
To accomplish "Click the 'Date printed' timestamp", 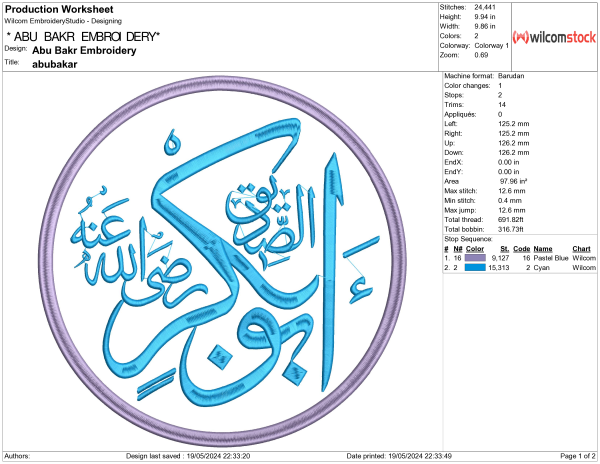I will click(x=399, y=456).
